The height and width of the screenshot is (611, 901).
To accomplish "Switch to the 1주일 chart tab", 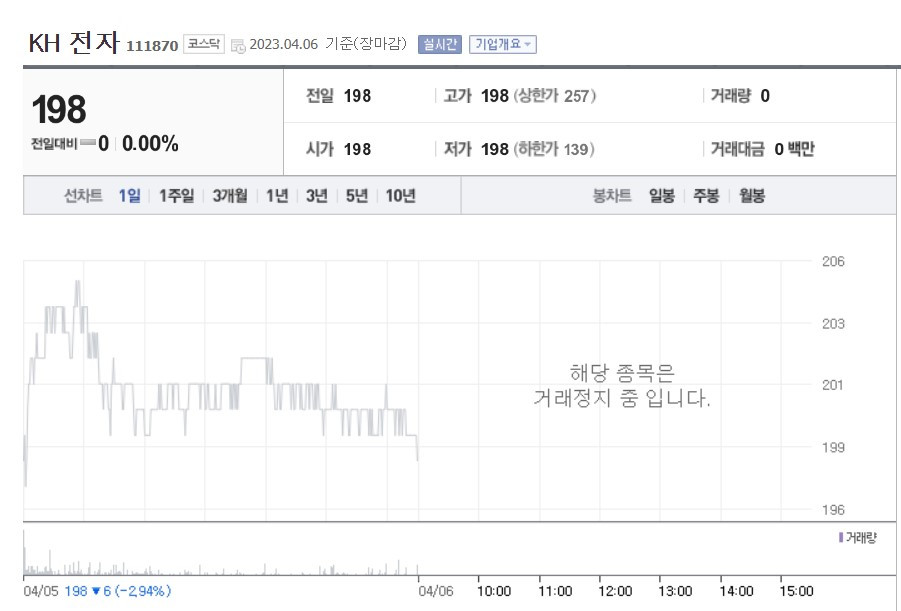I will [x=175, y=196].
